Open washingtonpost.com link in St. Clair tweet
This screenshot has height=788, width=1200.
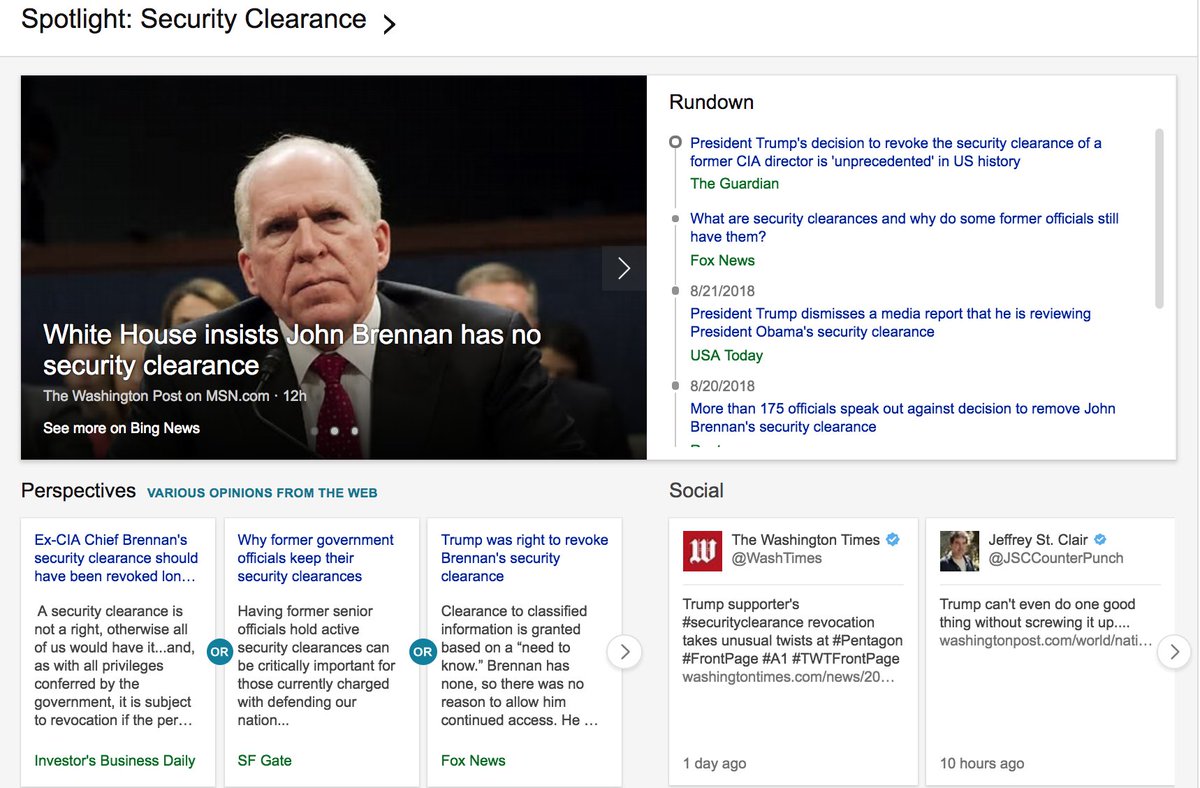pos(1046,641)
